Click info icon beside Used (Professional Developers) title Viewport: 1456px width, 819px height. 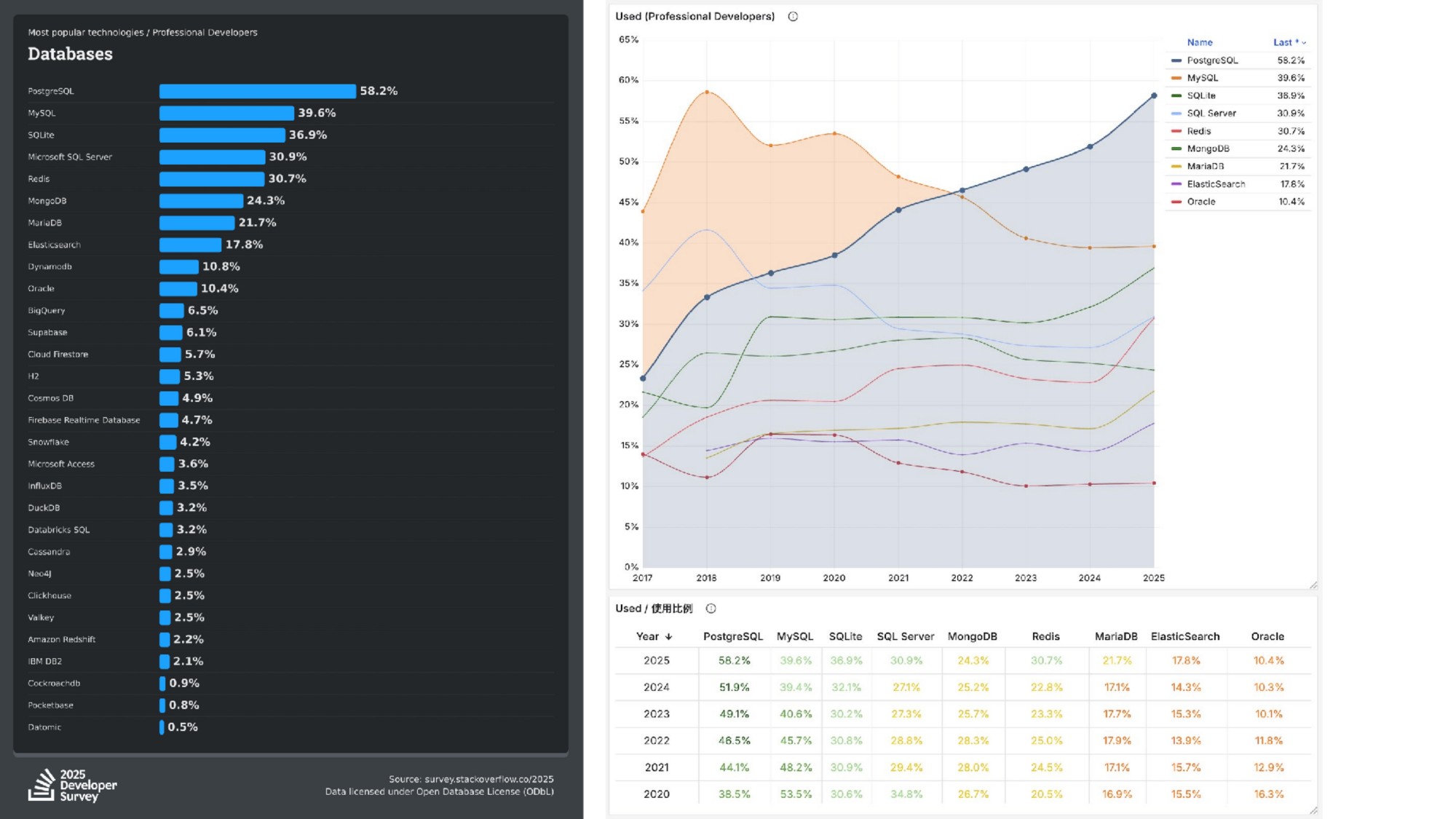pyautogui.click(x=793, y=16)
